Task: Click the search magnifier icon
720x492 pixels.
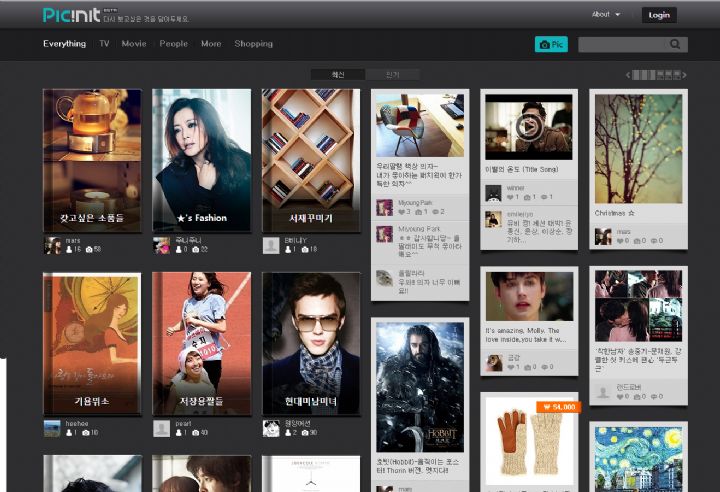Action: click(x=676, y=44)
